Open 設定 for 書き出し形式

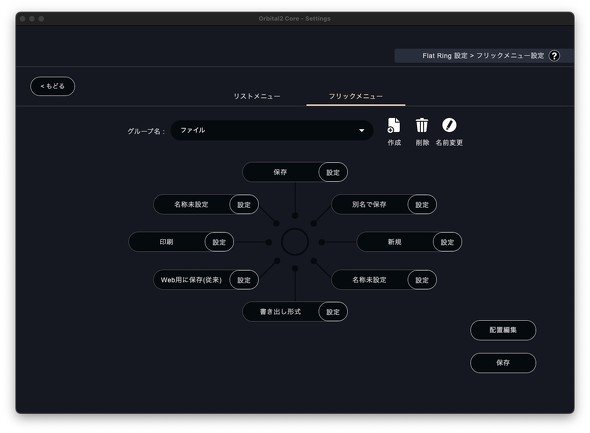333,311
